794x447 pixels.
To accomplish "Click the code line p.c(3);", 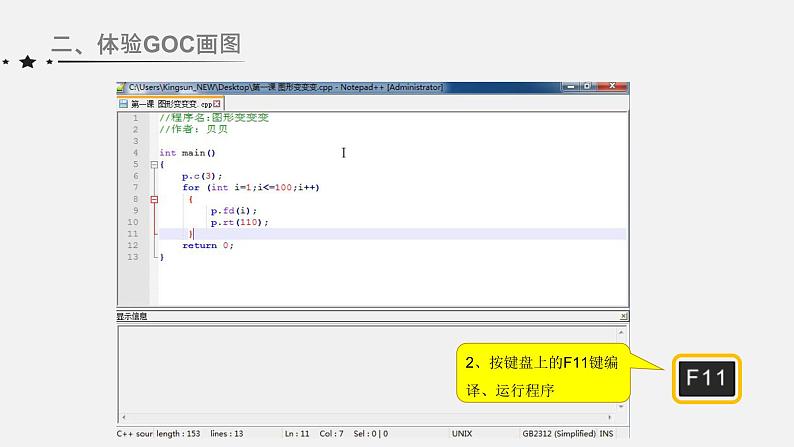I will (202, 176).
